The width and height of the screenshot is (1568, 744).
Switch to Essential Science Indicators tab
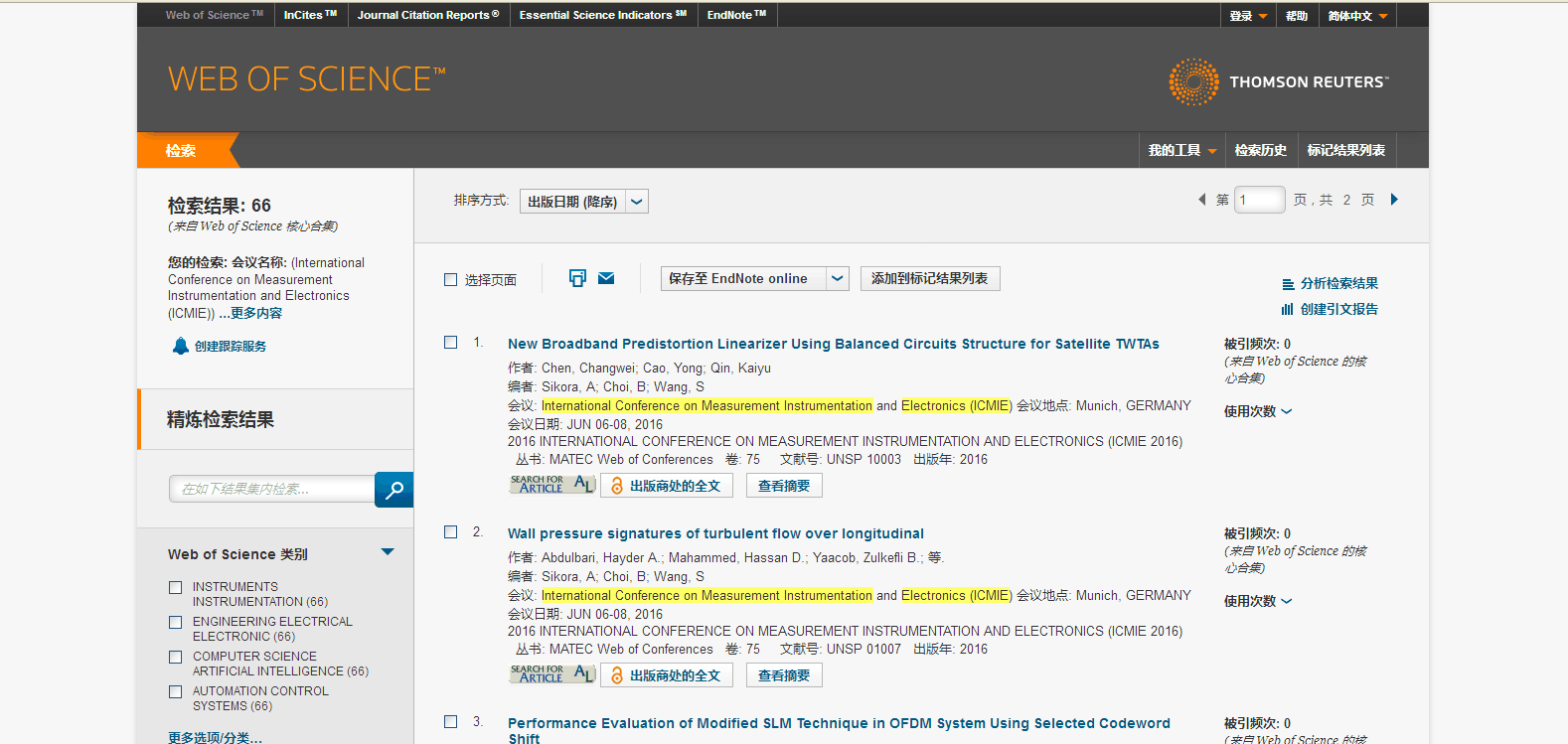603,15
